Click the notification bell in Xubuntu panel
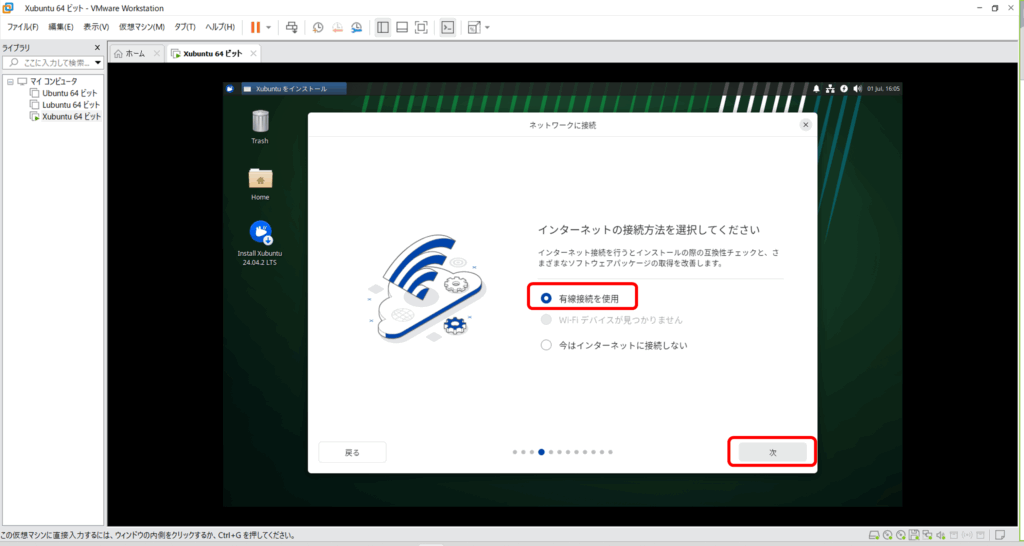Image resolution: width=1024 pixels, height=546 pixels. (x=817, y=89)
